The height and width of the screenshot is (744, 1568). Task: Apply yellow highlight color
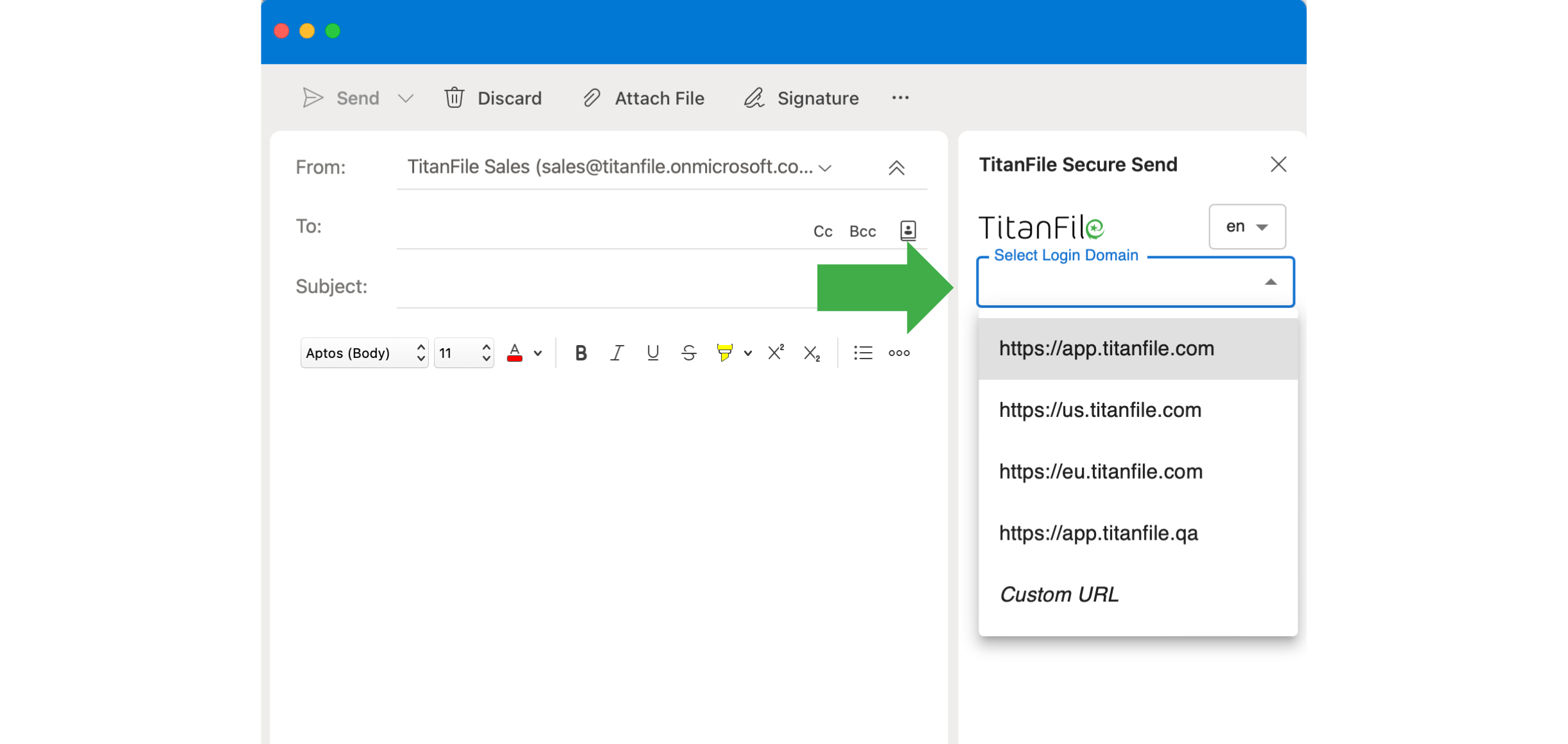[x=724, y=353]
